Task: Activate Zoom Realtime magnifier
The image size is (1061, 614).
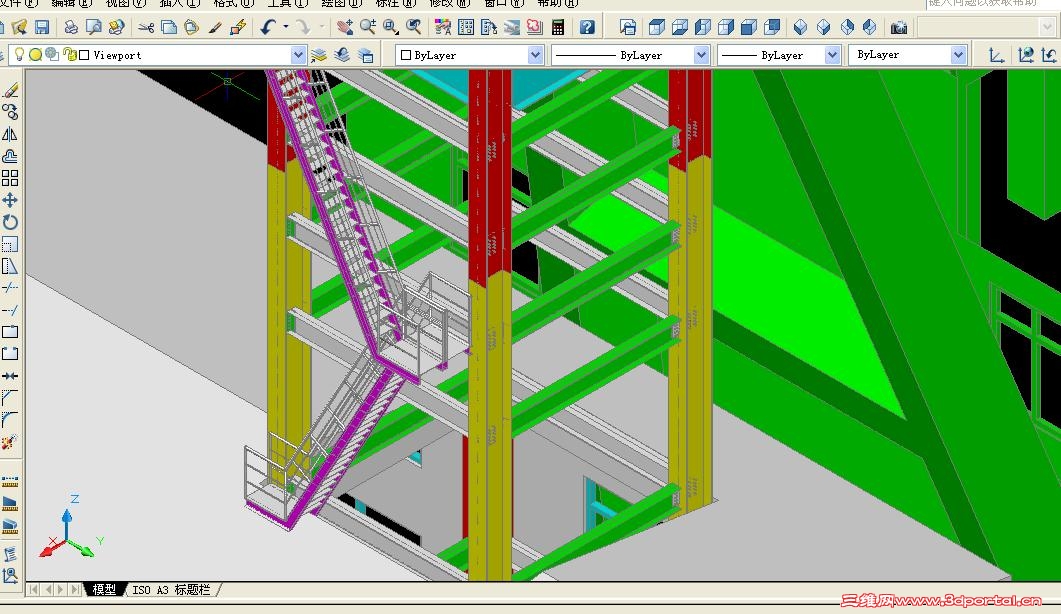Action: pos(368,27)
